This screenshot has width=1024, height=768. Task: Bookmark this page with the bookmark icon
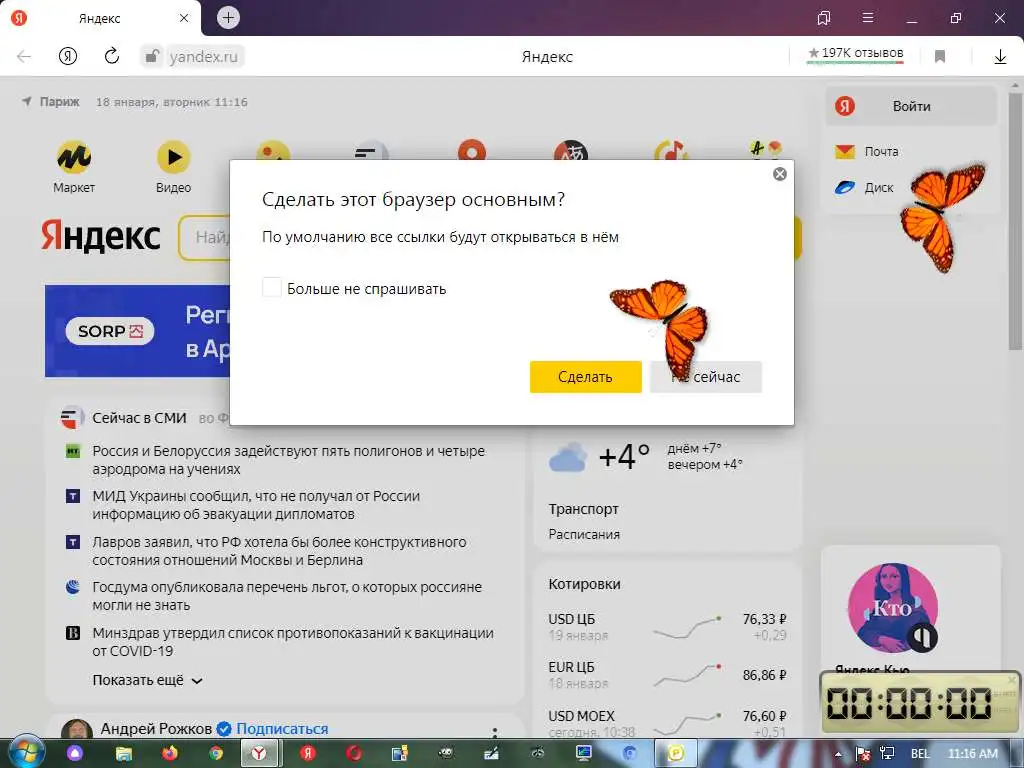coord(940,57)
